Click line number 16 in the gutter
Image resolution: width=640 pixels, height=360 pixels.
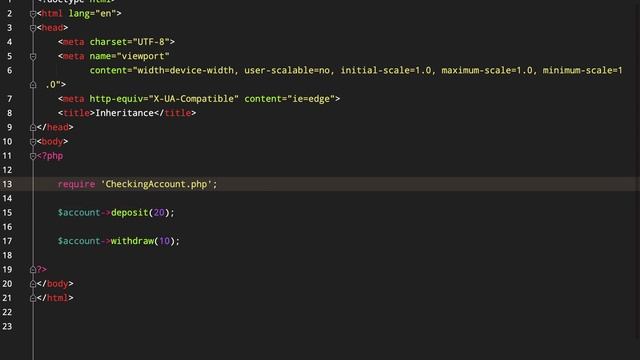tap(7, 227)
